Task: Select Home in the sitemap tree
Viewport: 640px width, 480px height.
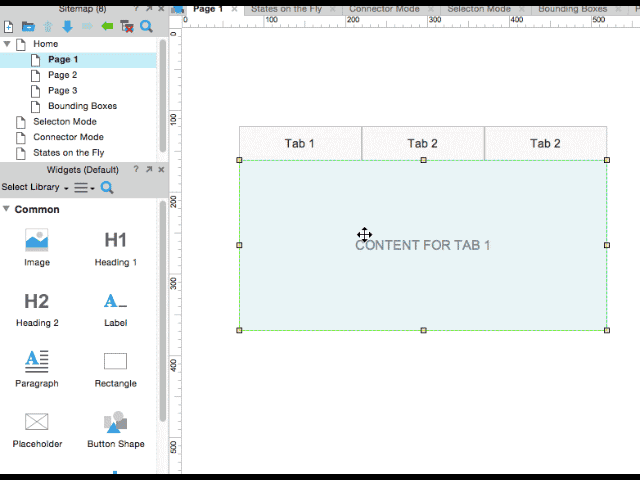Action: tap(46, 44)
